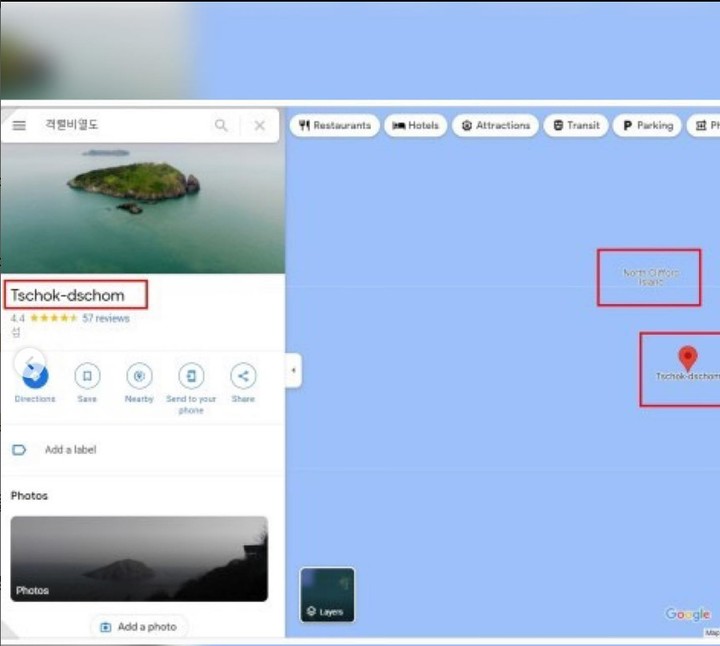Click the Directions icon
The width and height of the screenshot is (720, 646).
(x=35, y=376)
